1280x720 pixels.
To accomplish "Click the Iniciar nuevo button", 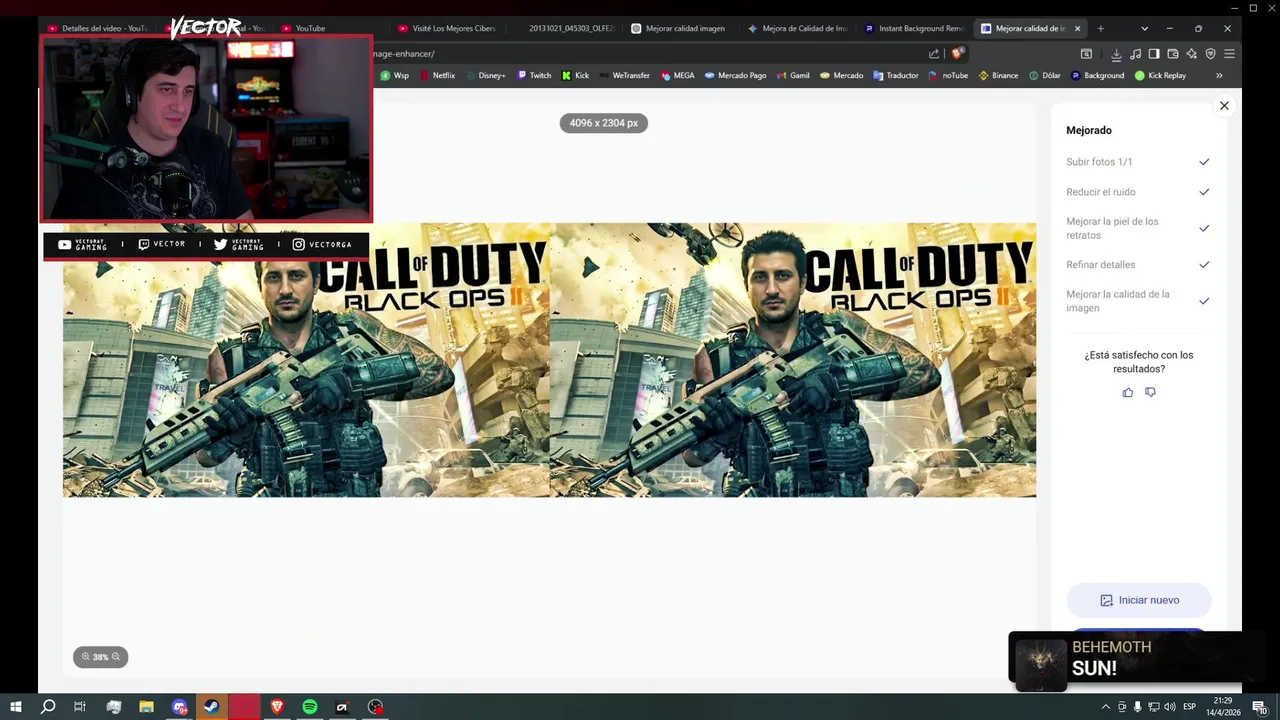I will pos(1139,600).
